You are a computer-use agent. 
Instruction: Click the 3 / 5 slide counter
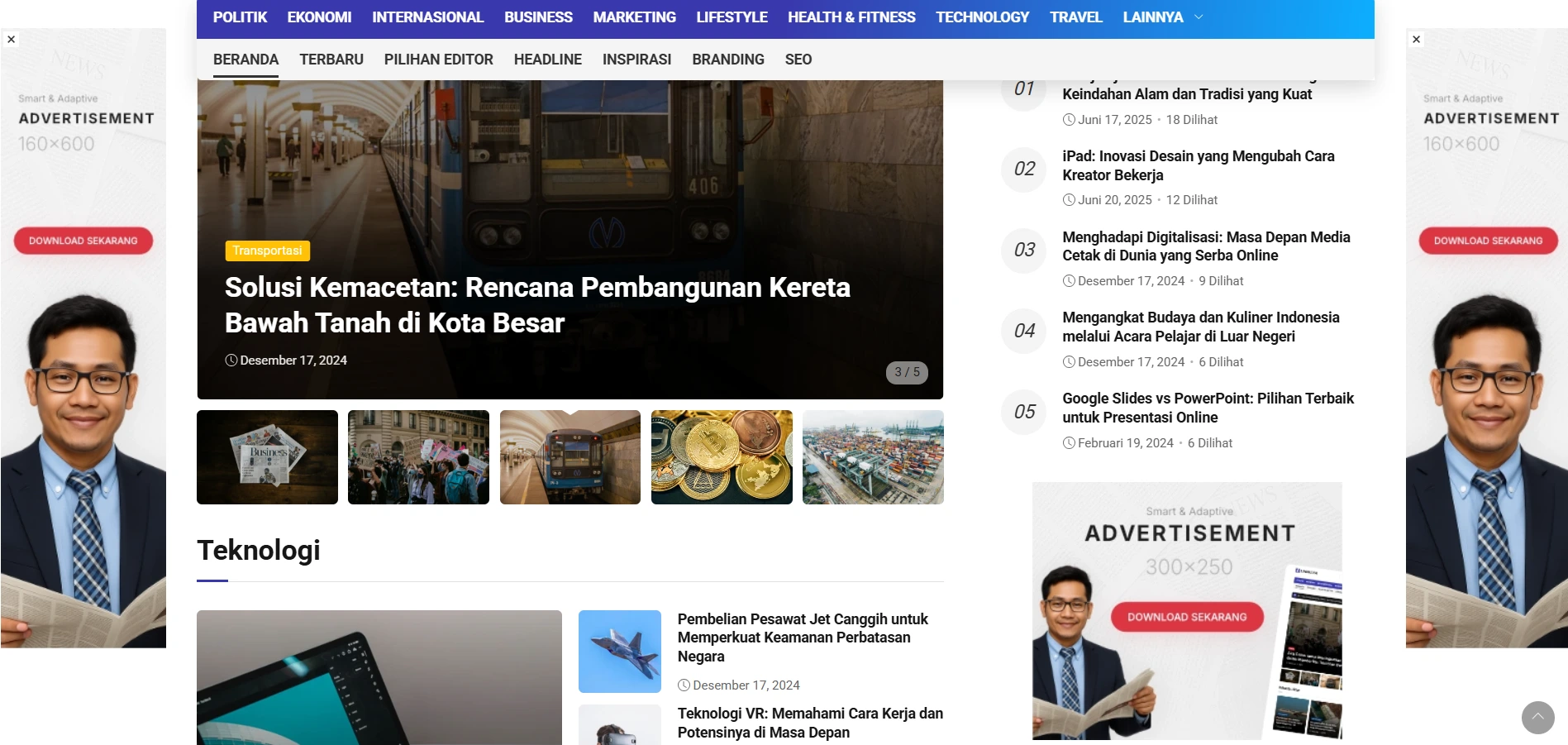(x=907, y=372)
